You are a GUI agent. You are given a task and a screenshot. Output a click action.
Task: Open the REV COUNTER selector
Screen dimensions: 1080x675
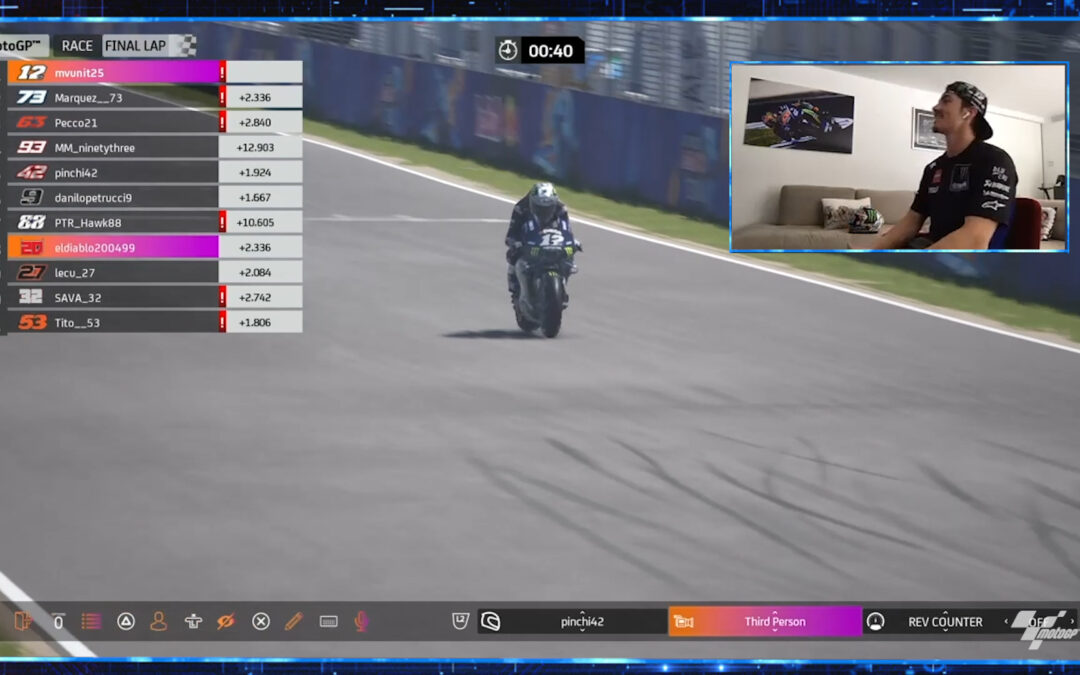945,621
